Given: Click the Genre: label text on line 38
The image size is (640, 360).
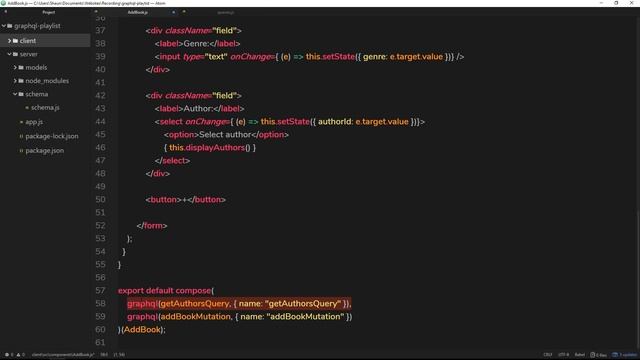Looking at the screenshot, I should coord(196,44).
